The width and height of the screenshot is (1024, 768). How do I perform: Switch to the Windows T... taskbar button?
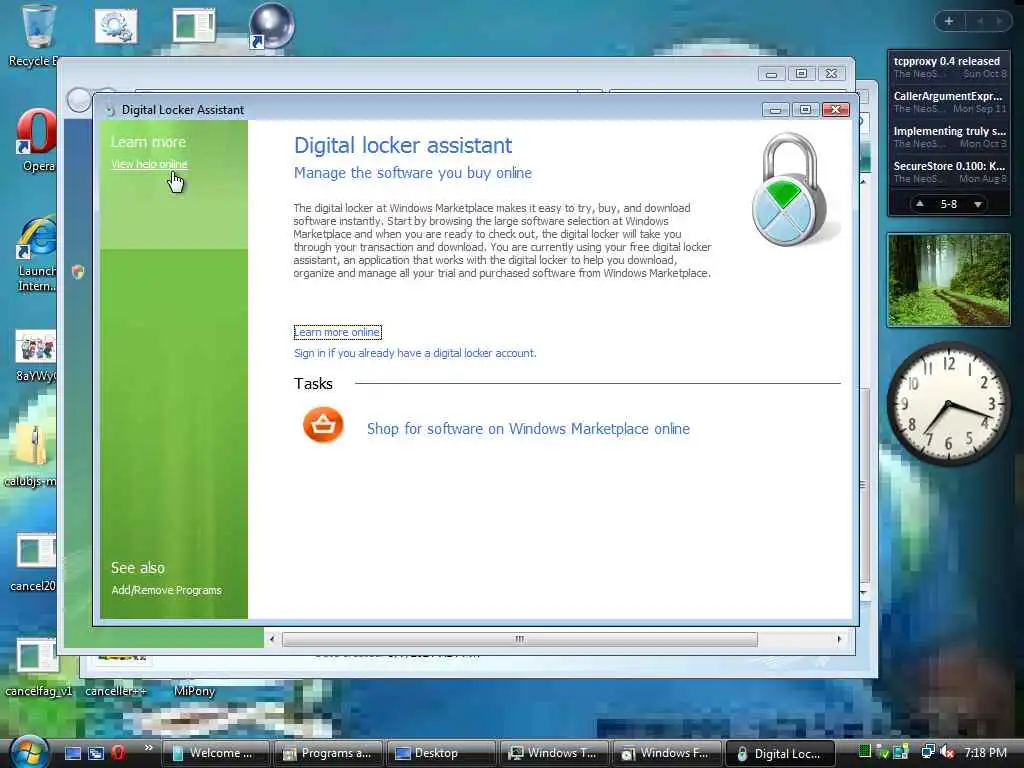pyautogui.click(x=554, y=753)
